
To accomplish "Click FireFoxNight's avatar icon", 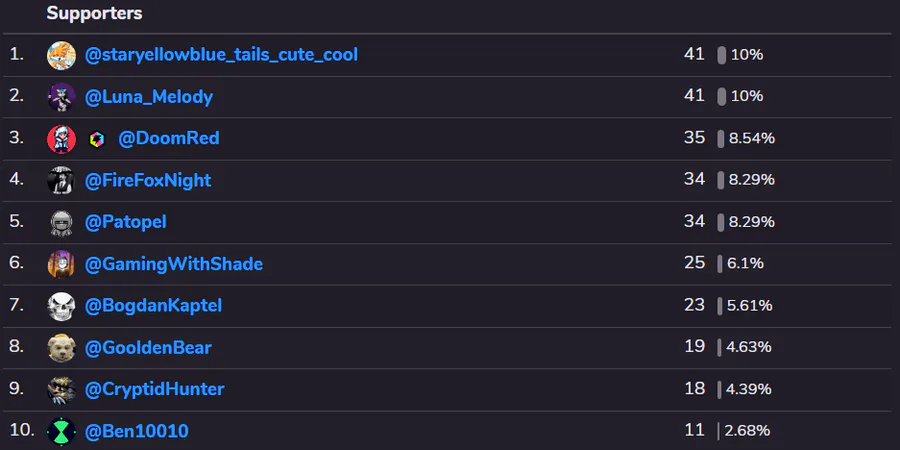I will point(62,180).
